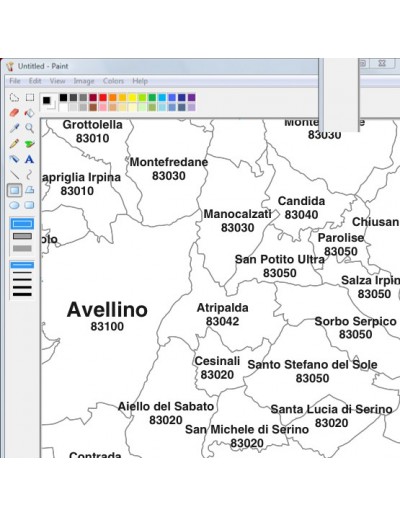Pick the black color swatch in the palette
The image size is (400, 517).
click(x=63, y=97)
